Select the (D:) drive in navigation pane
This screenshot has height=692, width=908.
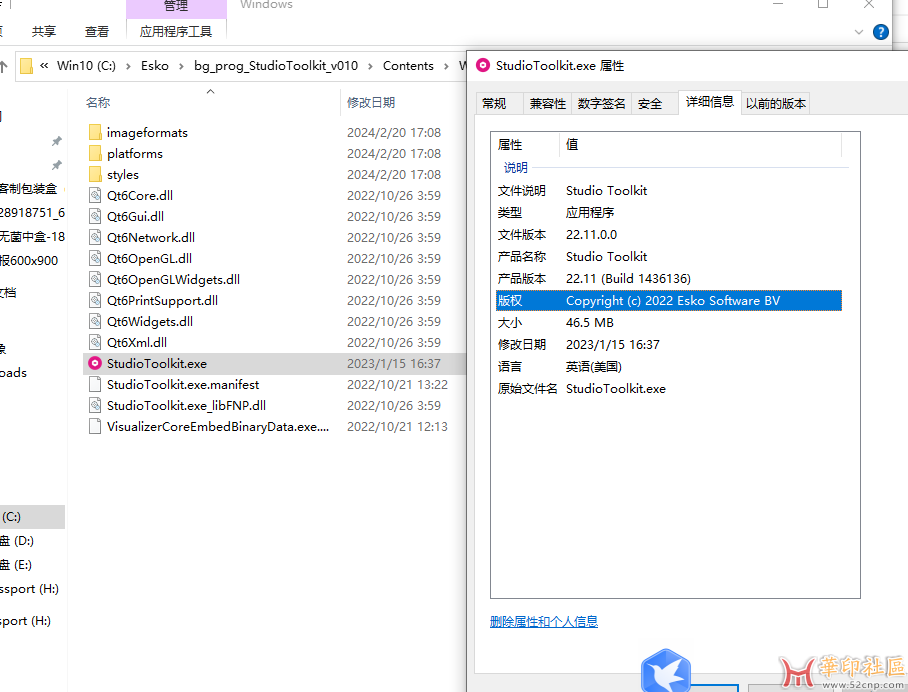coord(32,541)
